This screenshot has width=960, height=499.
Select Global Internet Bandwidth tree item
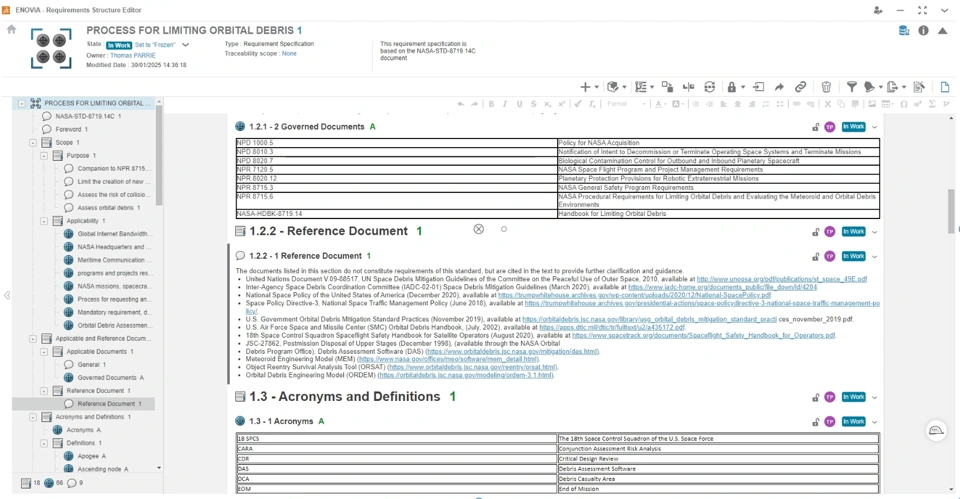tap(113, 234)
